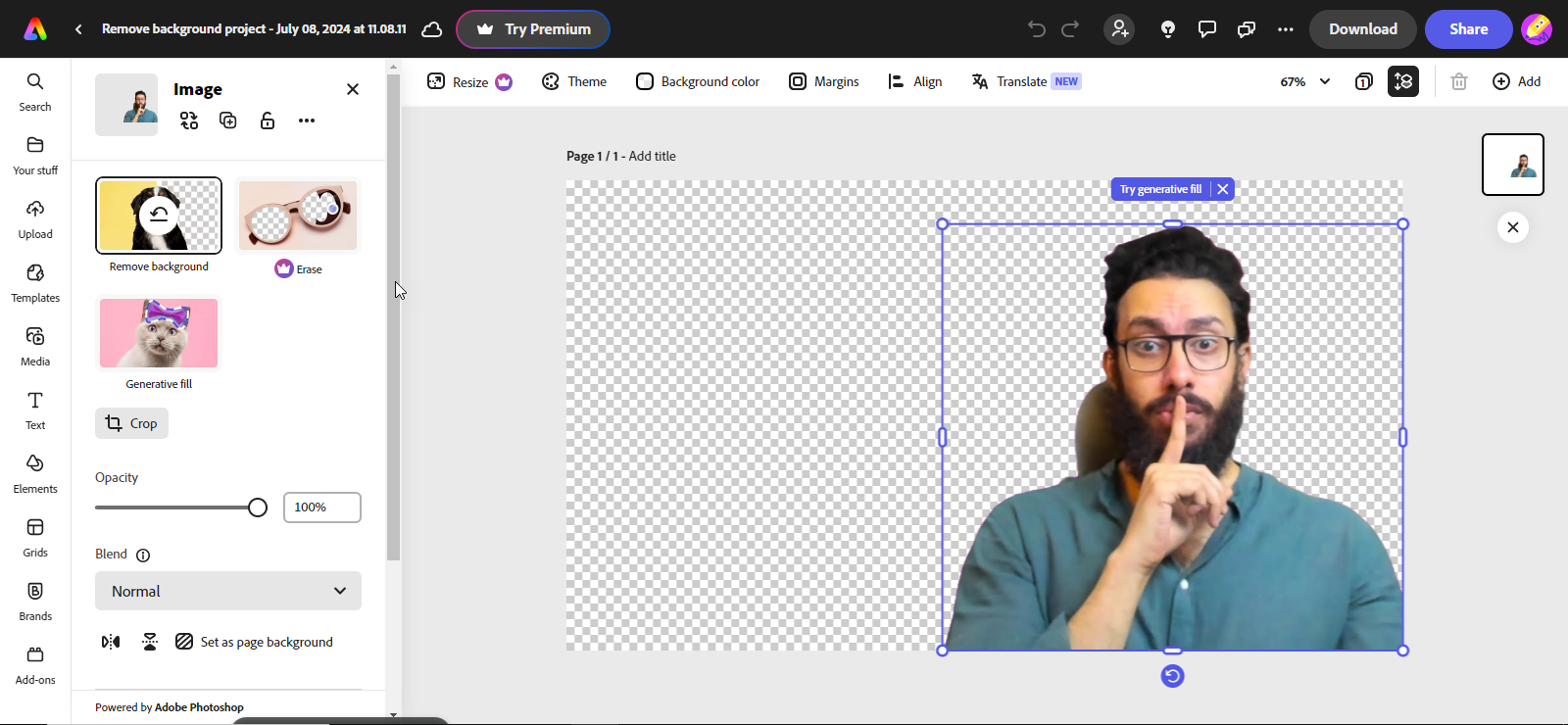The width and height of the screenshot is (1568, 725).
Task: Open Add-ons in the sidebar
Action: 35,665
